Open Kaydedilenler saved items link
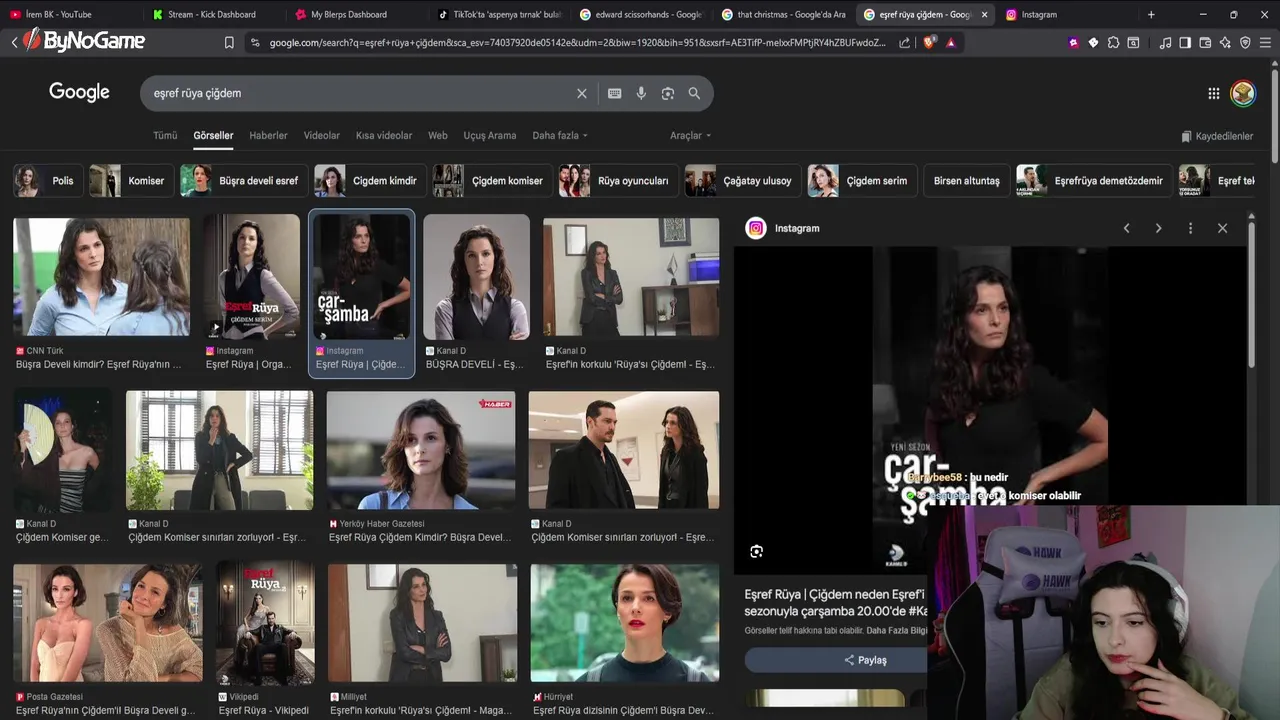The height and width of the screenshot is (720, 1280). coord(1217,136)
